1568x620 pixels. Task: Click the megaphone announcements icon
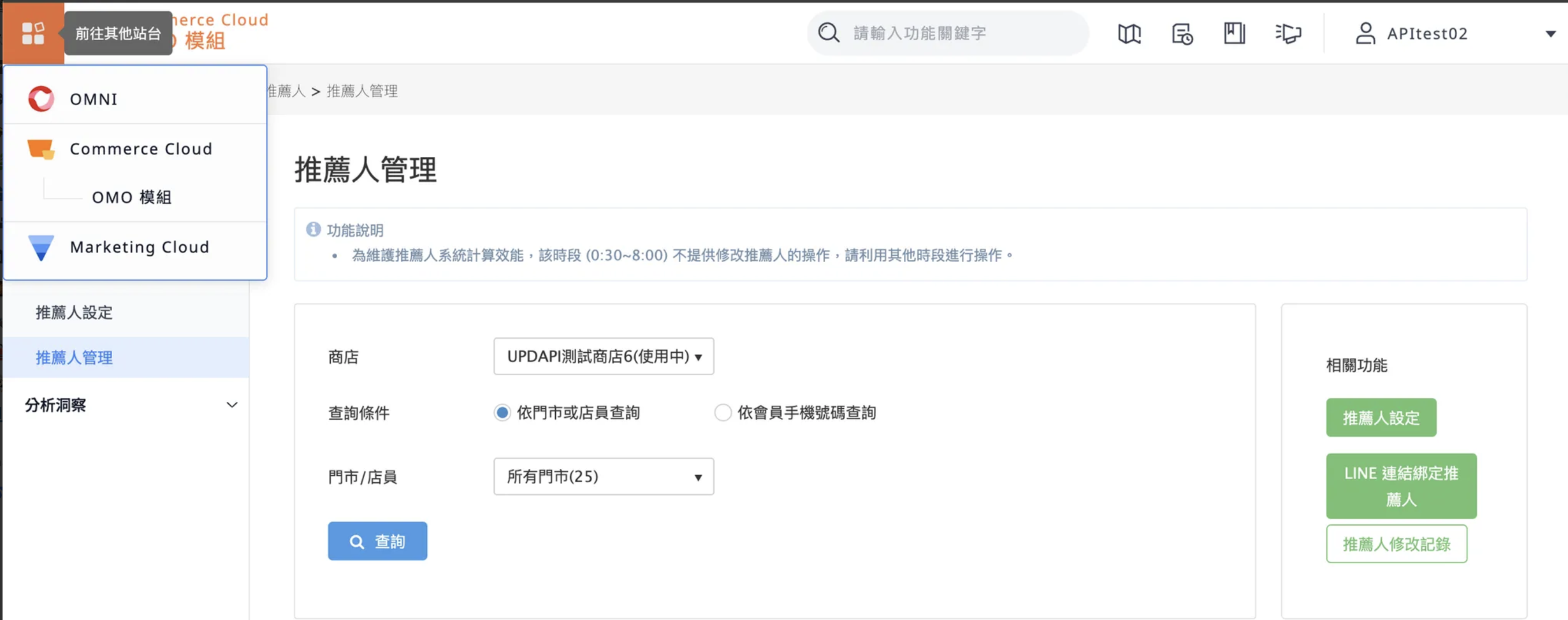tap(1288, 33)
